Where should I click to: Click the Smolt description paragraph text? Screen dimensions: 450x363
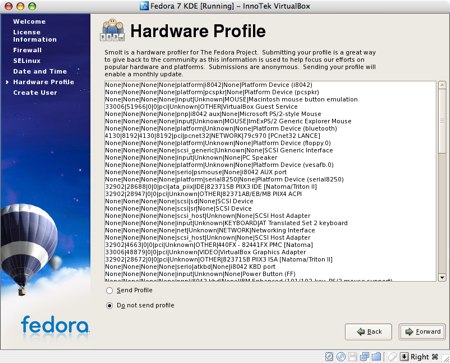point(240,63)
